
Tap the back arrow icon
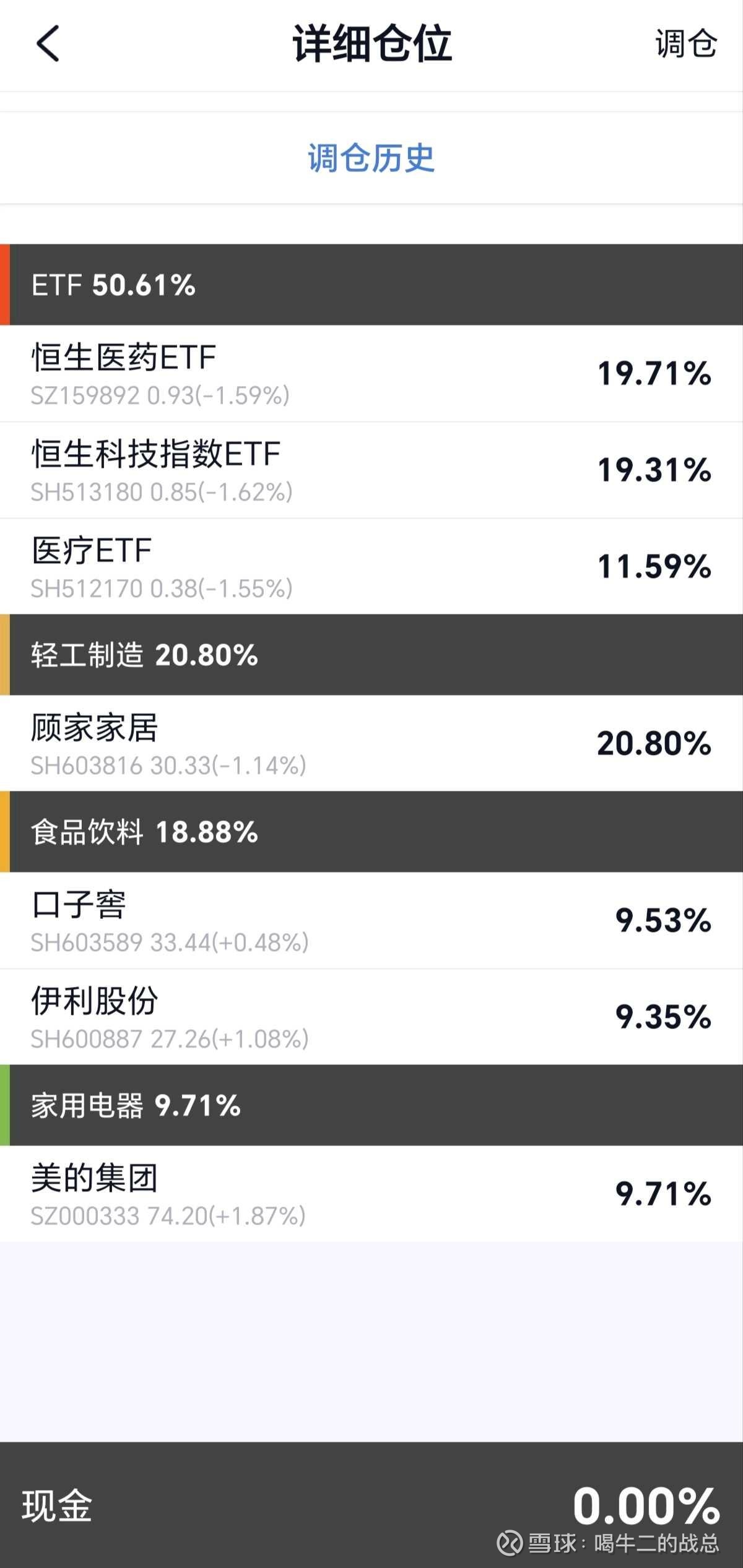point(48,44)
